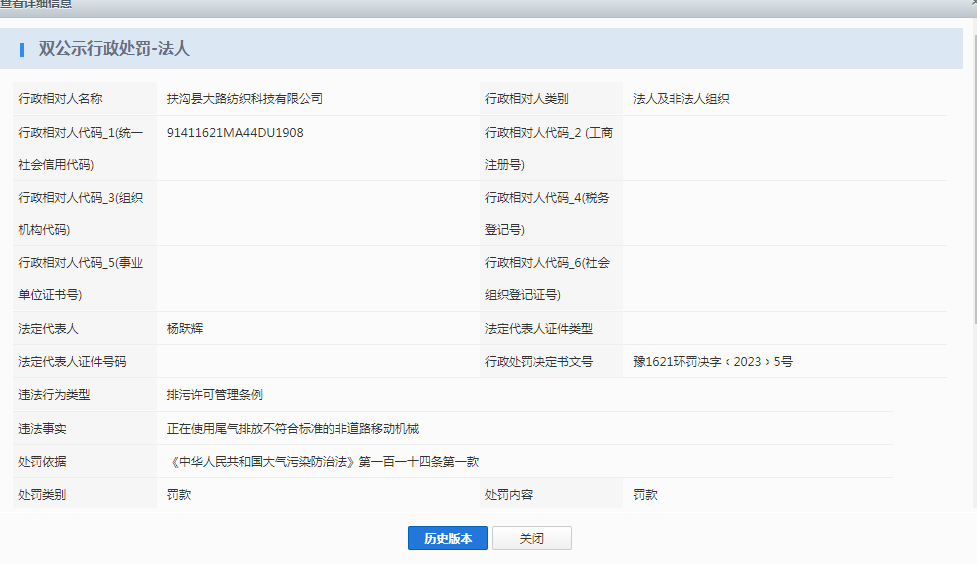Click the 历史版本 button

(447, 538)
